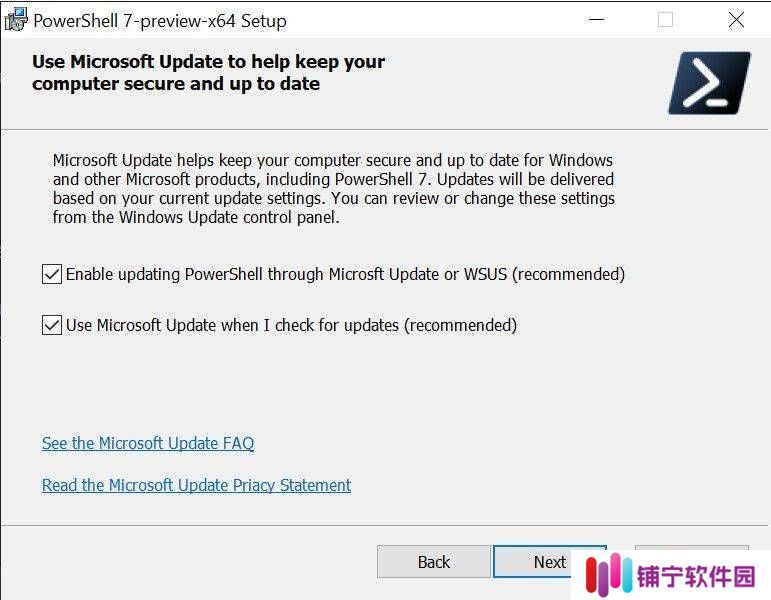Open the See the Microsoft Update FAQ link
Screen dimensions: 771x600
pos(148,443)
